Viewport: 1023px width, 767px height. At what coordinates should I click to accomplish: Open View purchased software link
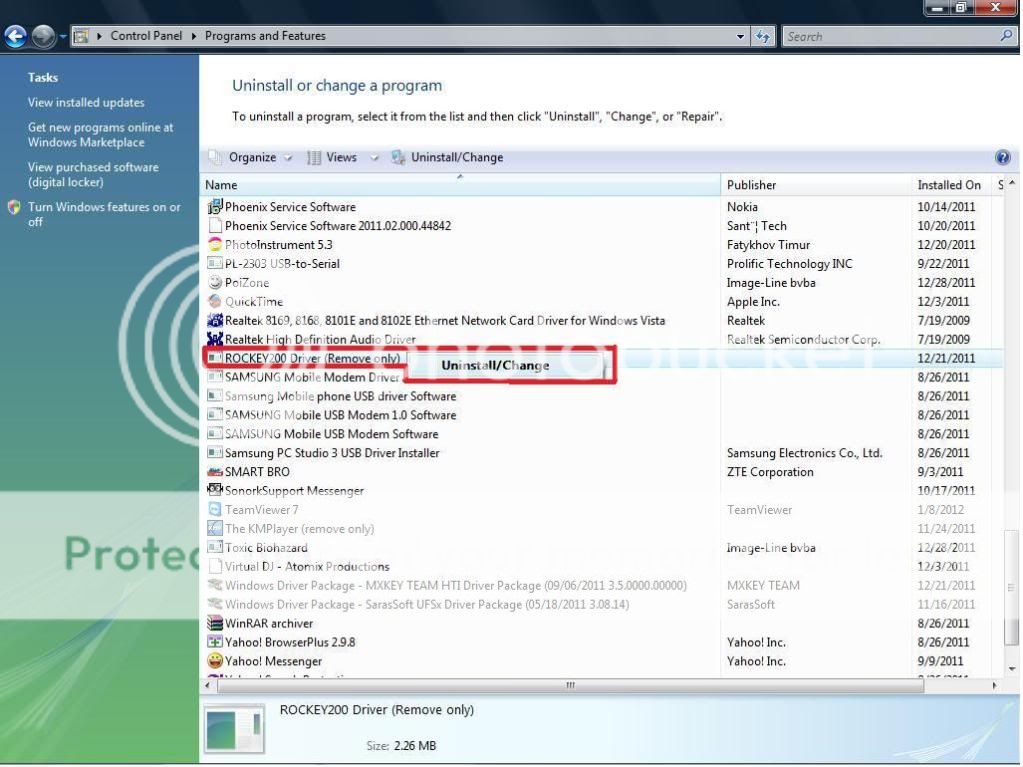coord(93,175)
